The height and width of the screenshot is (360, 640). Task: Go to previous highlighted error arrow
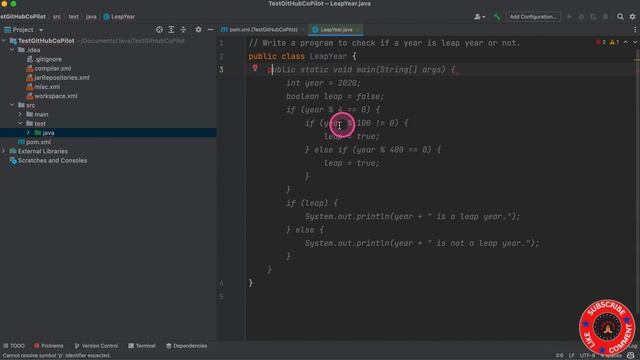626,42
